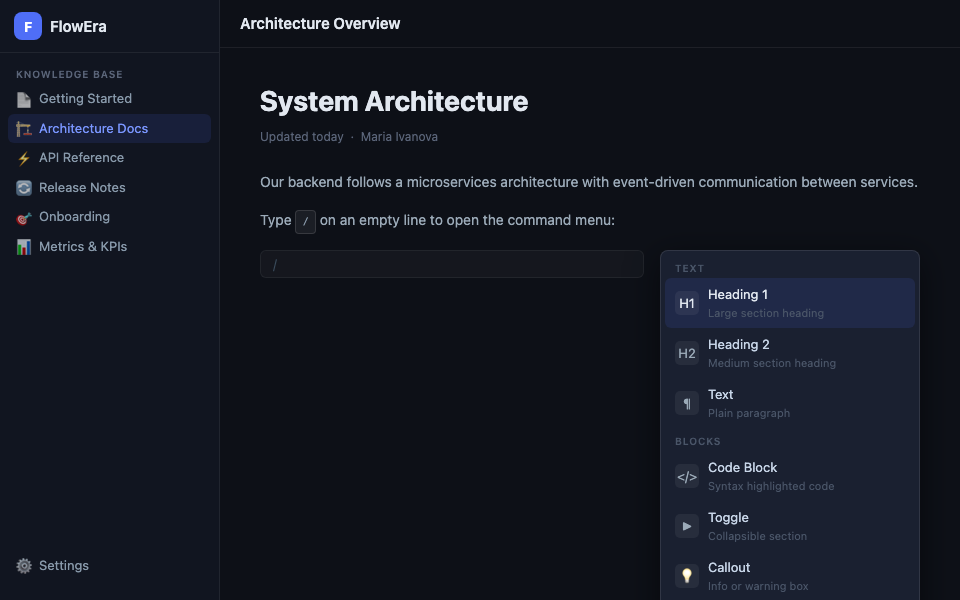Select the H2 heading block icon

pos(687,353)
